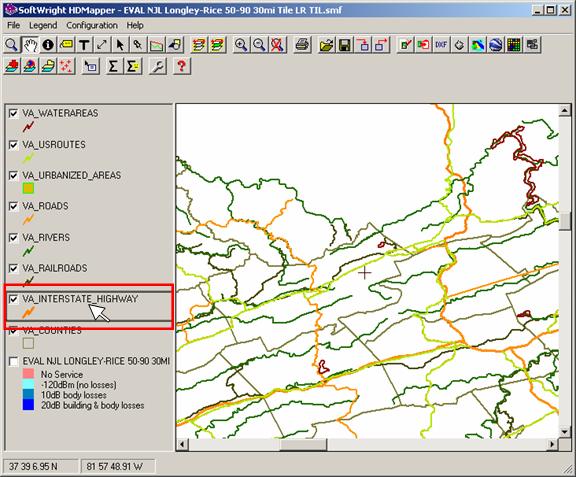
Task: Click the blue globe toolbar icon
Action: tap(496, 45)
